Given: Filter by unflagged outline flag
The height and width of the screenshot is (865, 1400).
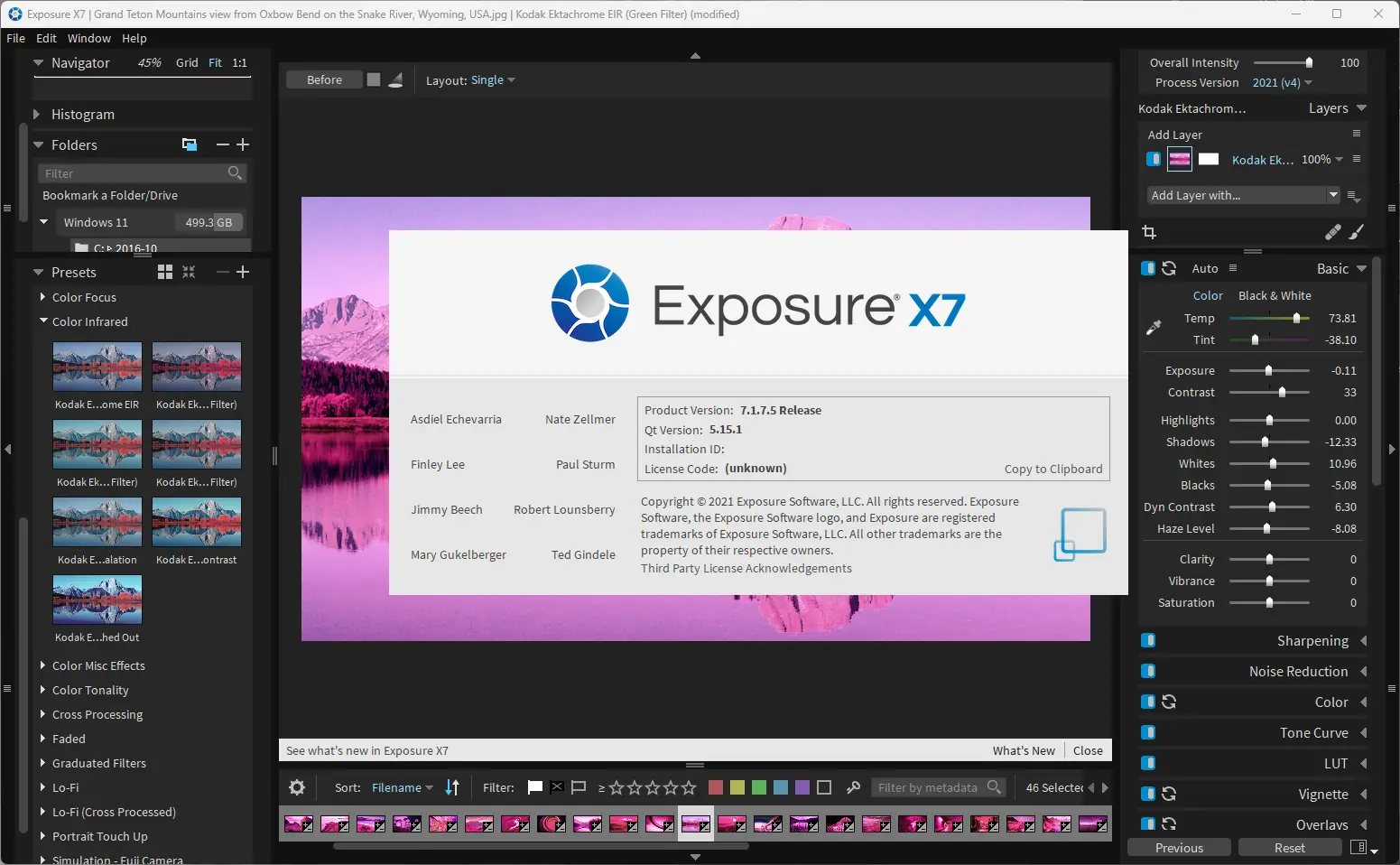Looking at the screenshot, I should [579, 787].
